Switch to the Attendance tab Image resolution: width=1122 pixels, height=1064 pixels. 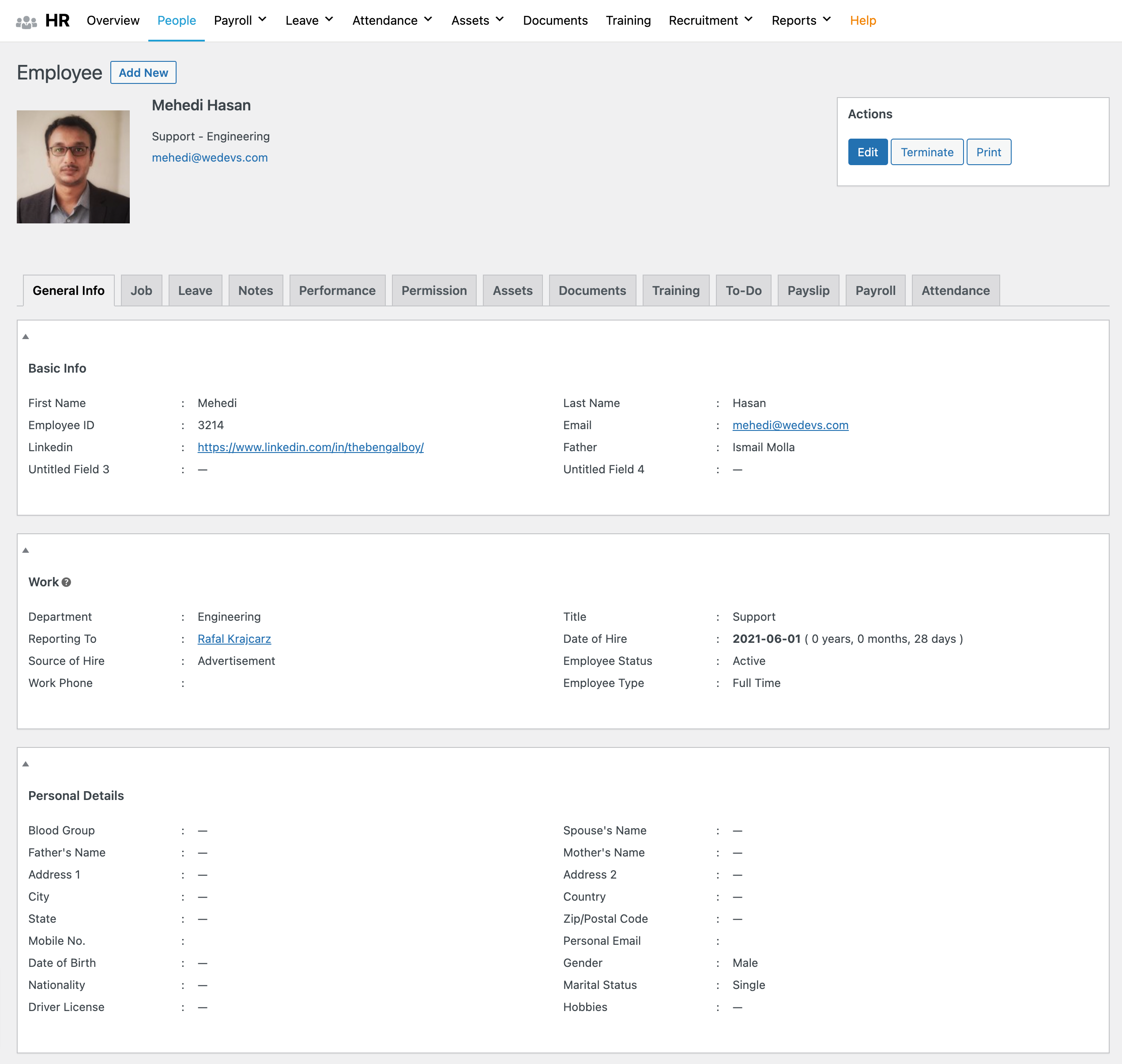955,290
